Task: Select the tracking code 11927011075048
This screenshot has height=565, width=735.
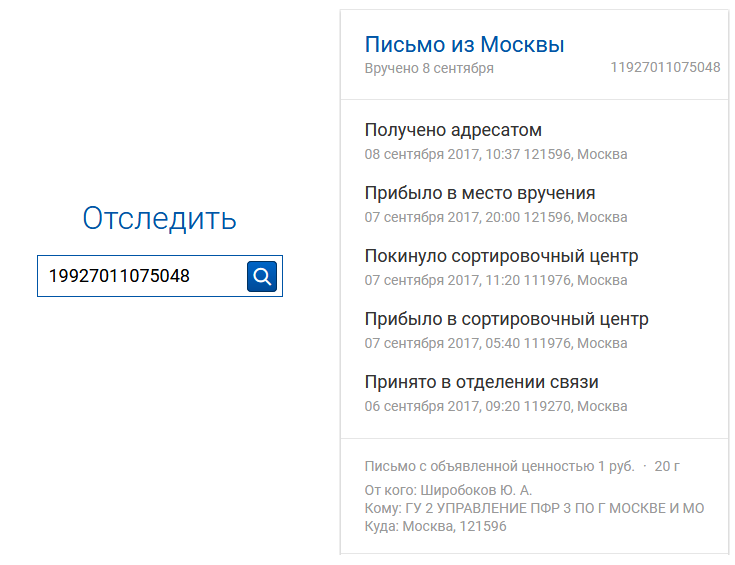Action: [665, 68]
